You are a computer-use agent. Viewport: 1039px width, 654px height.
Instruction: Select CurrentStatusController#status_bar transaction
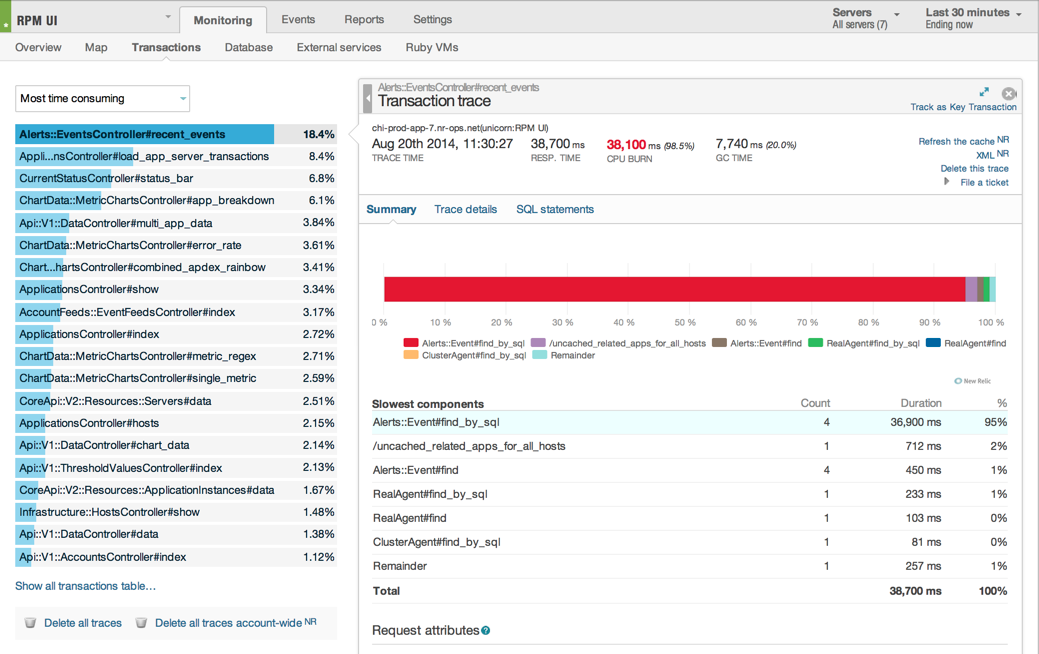176,178
